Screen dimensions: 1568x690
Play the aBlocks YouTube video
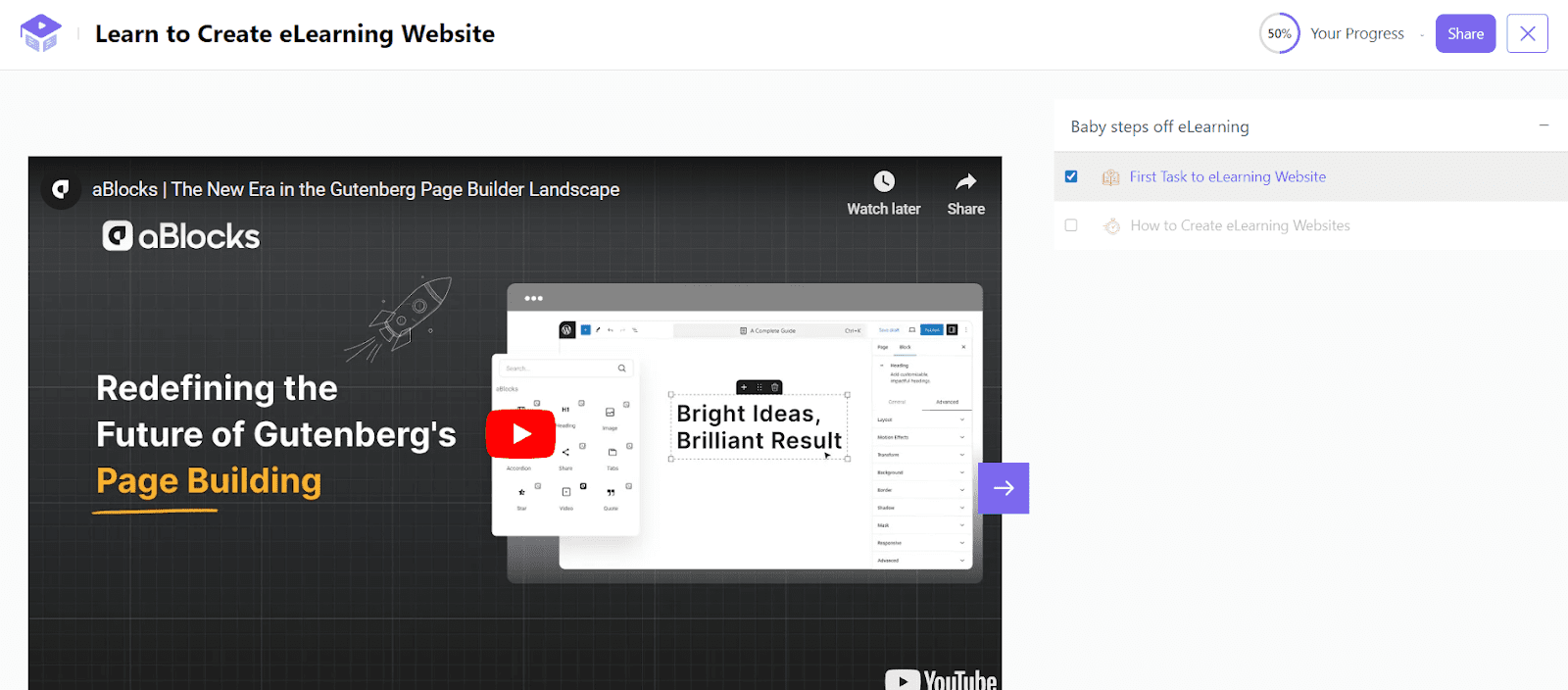coord(520,433)
